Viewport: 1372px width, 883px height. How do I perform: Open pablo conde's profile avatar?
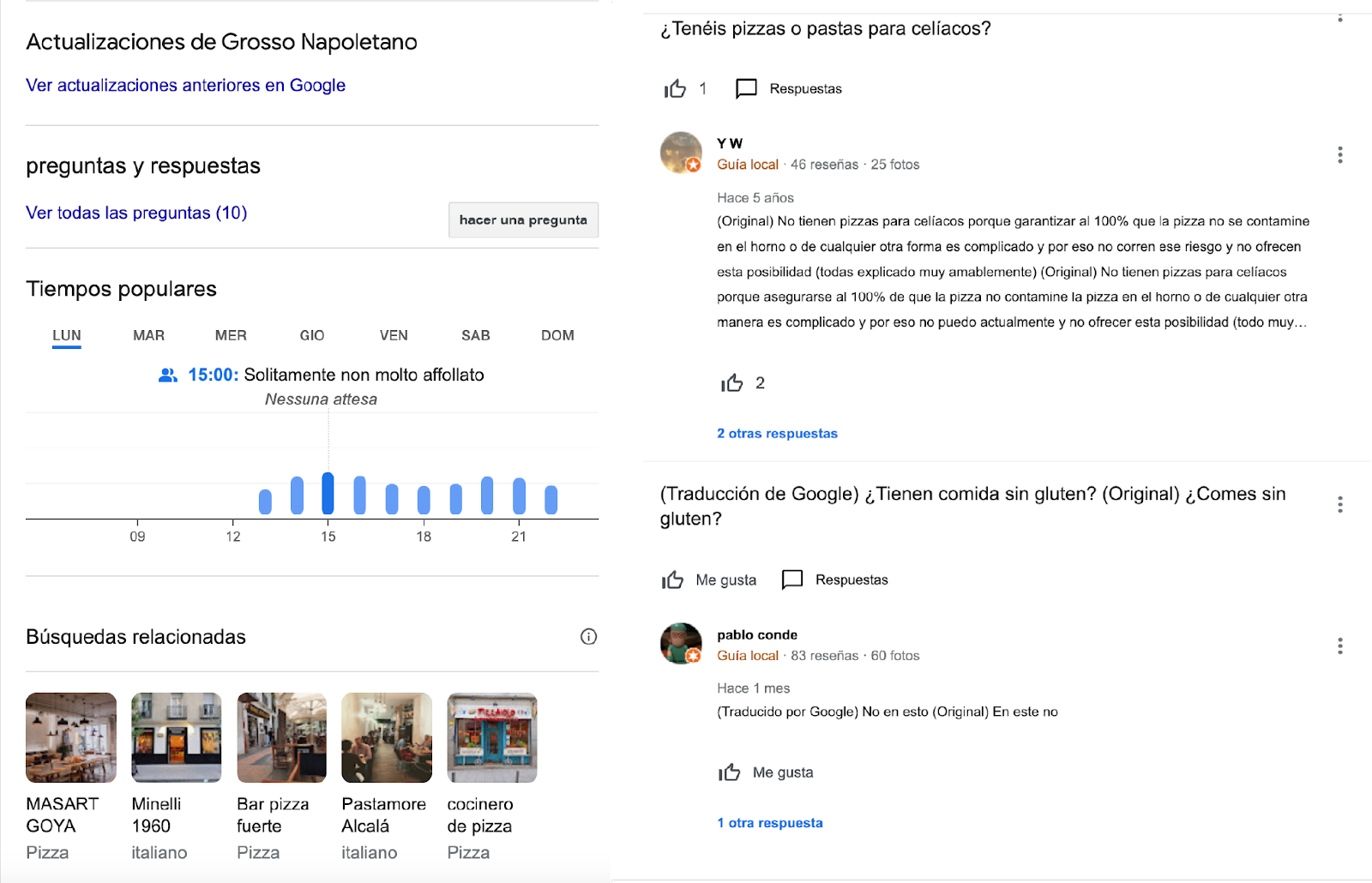[682, 644]
